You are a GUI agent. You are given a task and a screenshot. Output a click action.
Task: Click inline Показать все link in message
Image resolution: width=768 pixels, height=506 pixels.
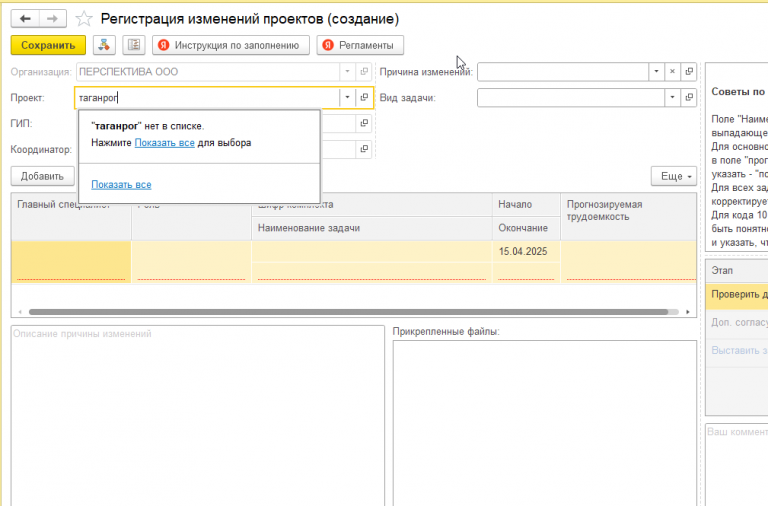click(165, 143)
